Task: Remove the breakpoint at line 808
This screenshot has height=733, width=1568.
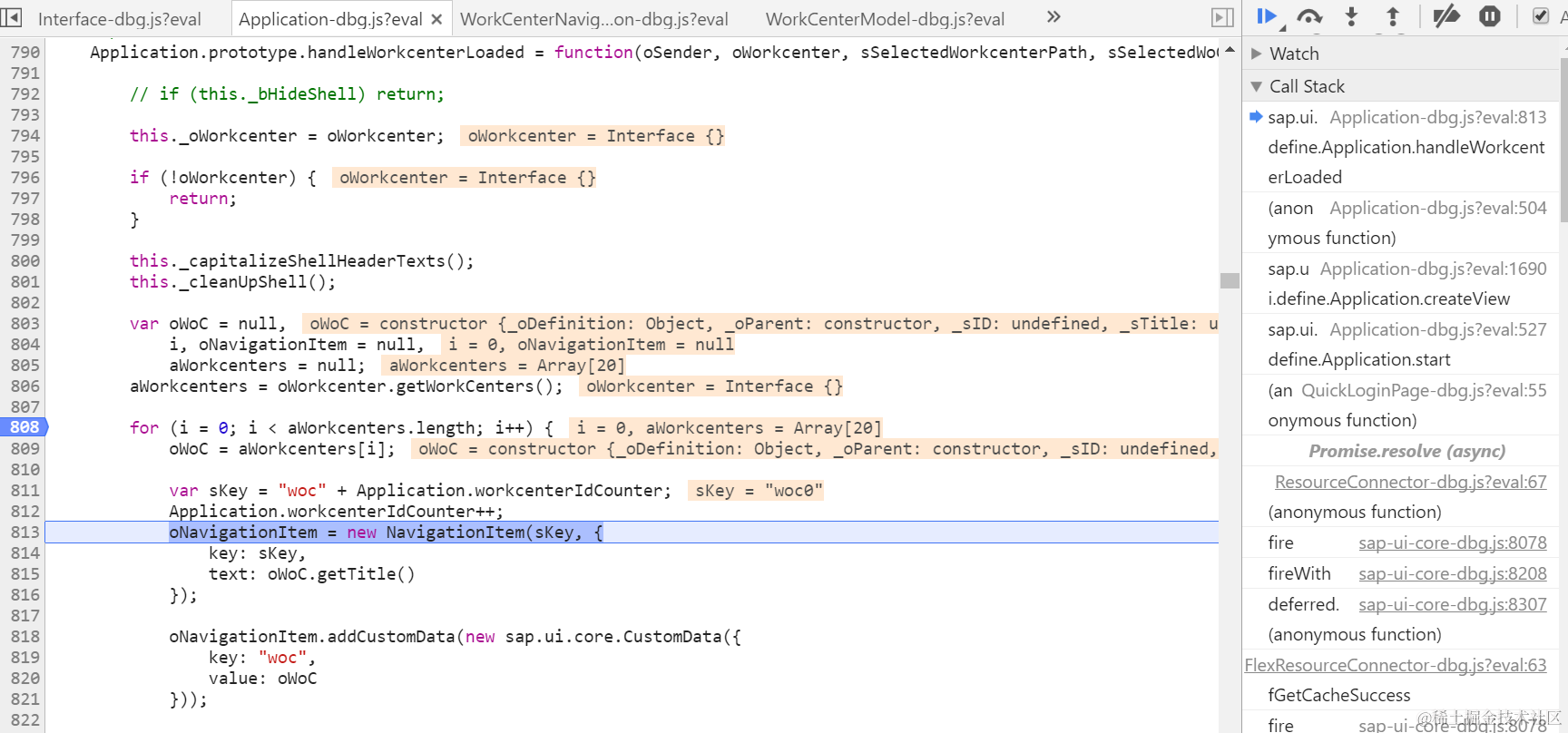Action: 24,427
